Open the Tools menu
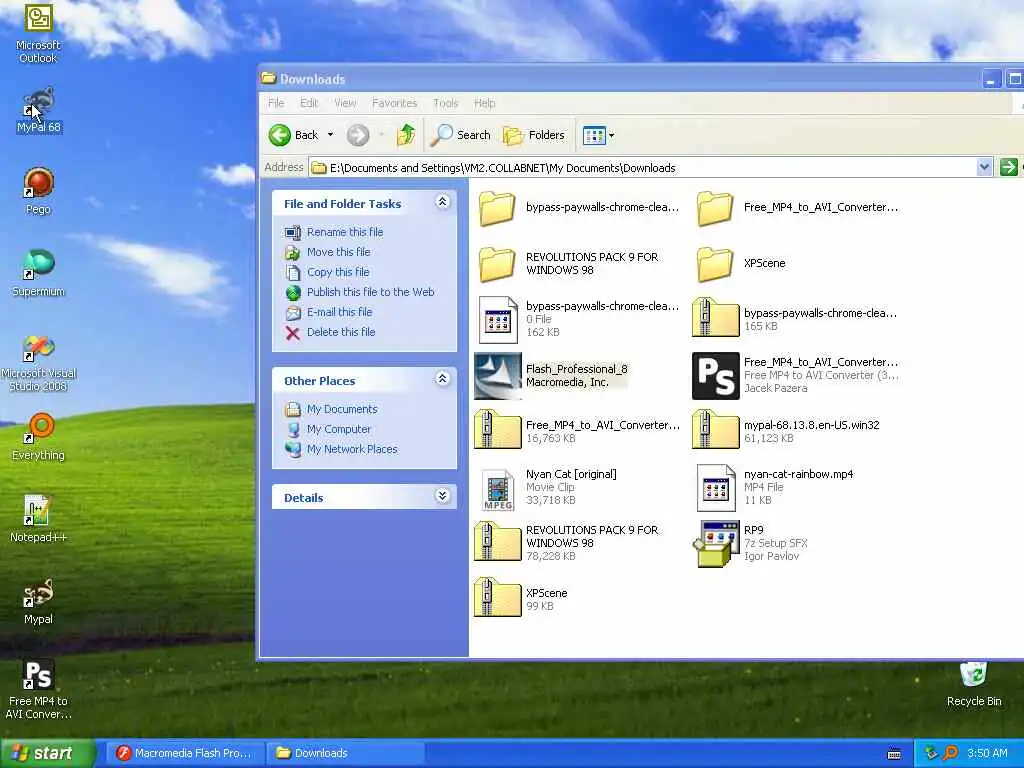 coord(445,103)
